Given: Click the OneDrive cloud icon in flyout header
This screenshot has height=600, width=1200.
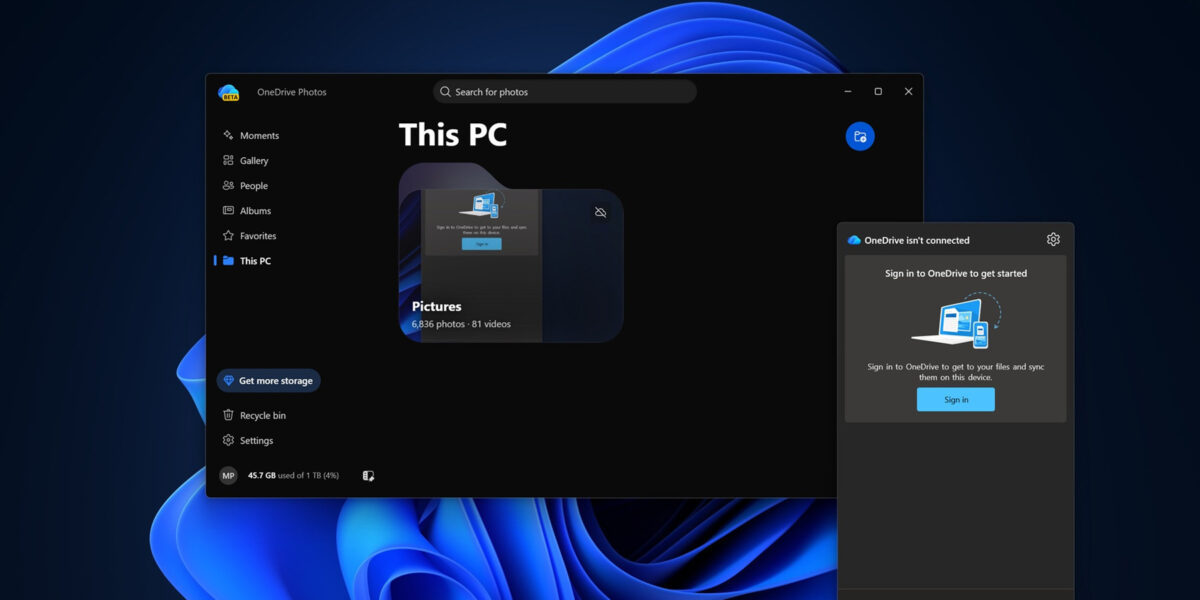Looking at the screenshot, I should 854,240.
